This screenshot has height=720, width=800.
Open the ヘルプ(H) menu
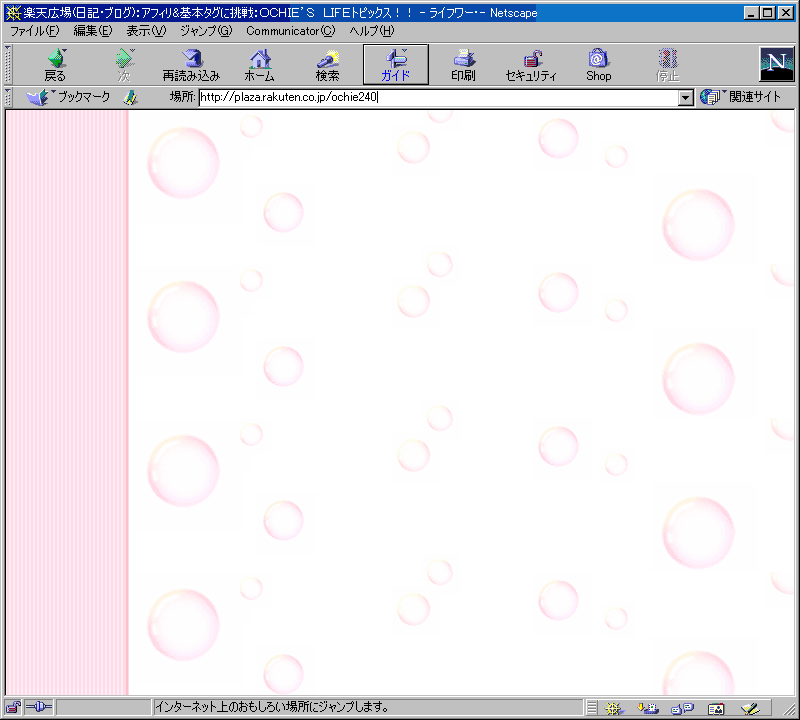[x=372, y=31]
